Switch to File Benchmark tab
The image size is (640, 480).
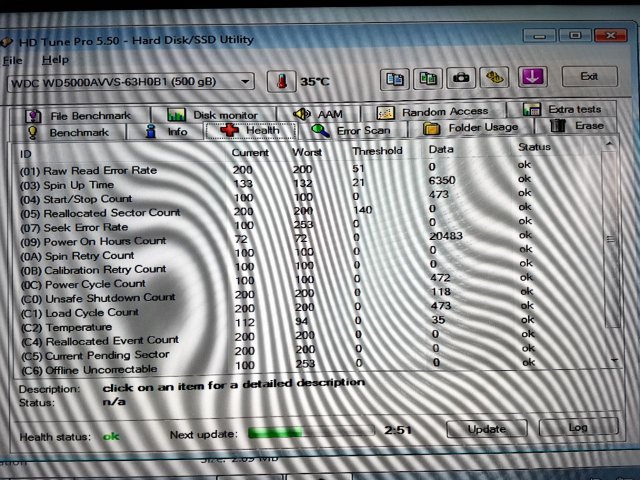tap(79, 116)
